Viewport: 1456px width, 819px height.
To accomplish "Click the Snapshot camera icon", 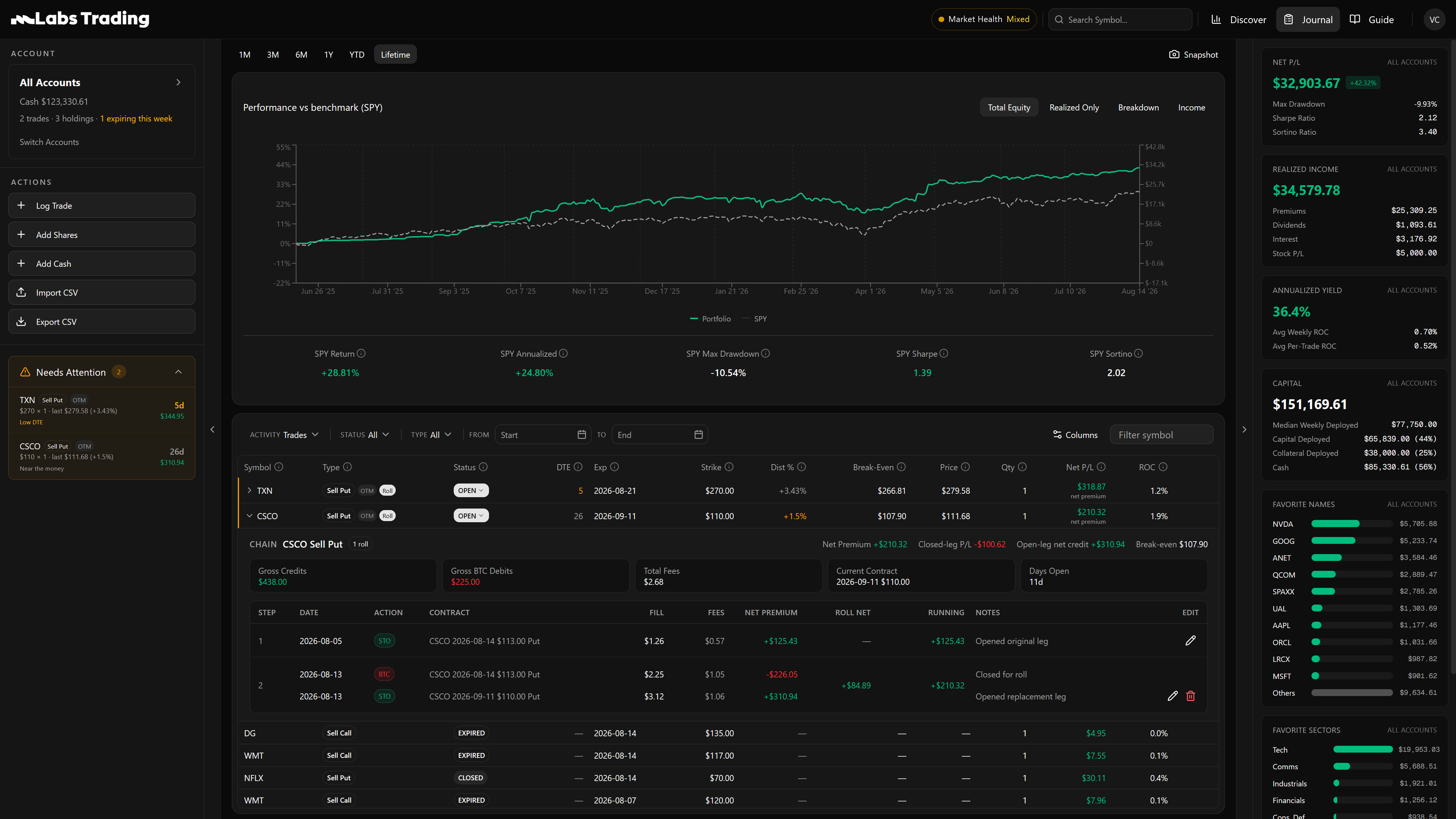I will [x=1174, y=54].
